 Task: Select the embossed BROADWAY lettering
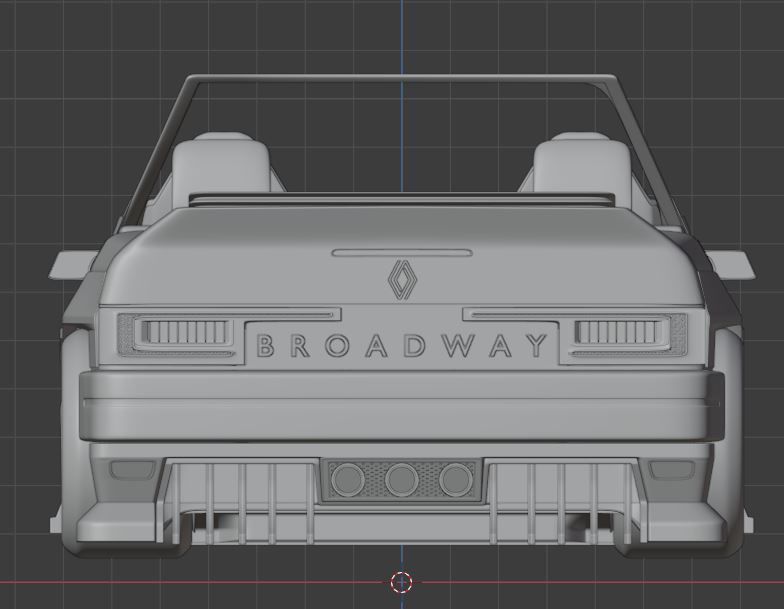click(x=402, y=346)
